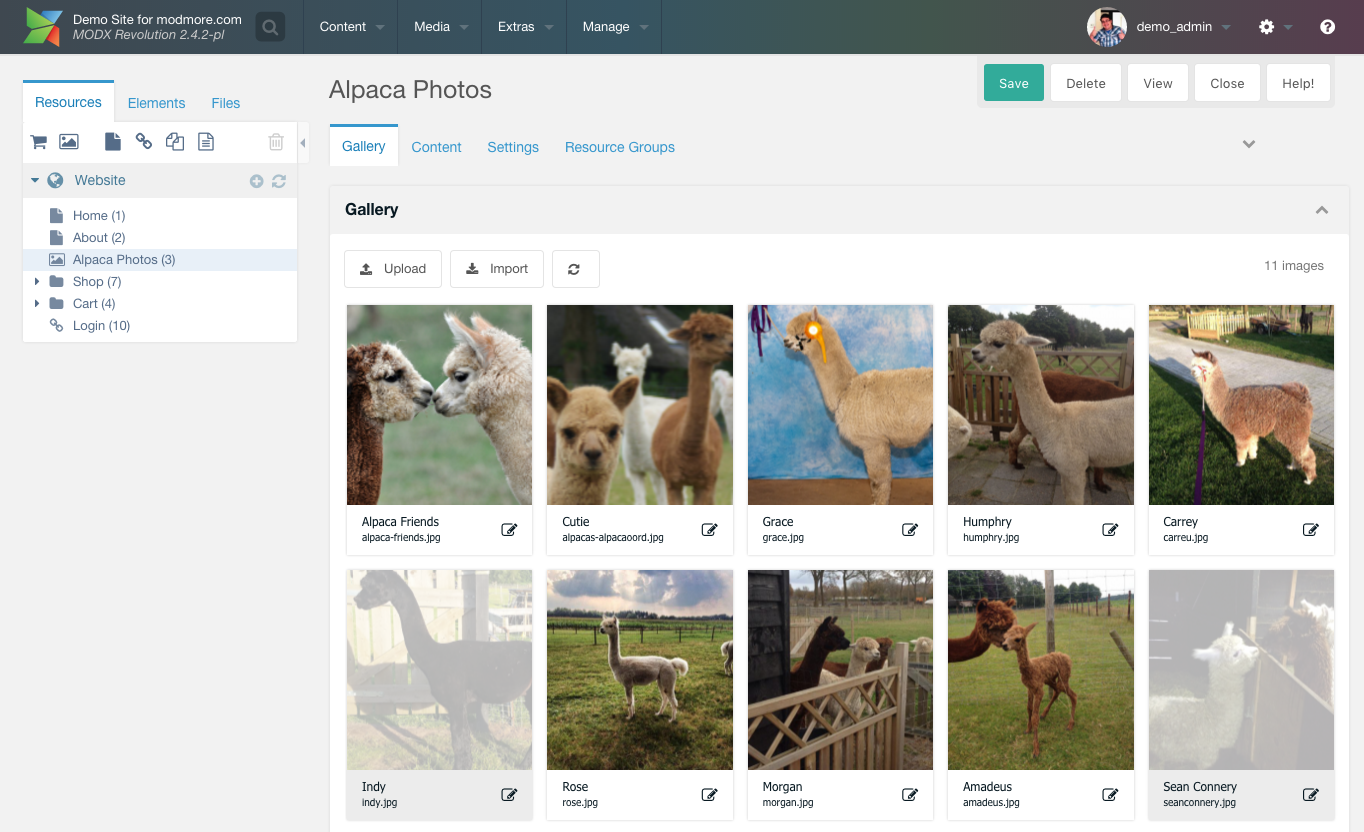Collapse the Website context tree arrow
The image size is (1364, 832).
(35, 181)
